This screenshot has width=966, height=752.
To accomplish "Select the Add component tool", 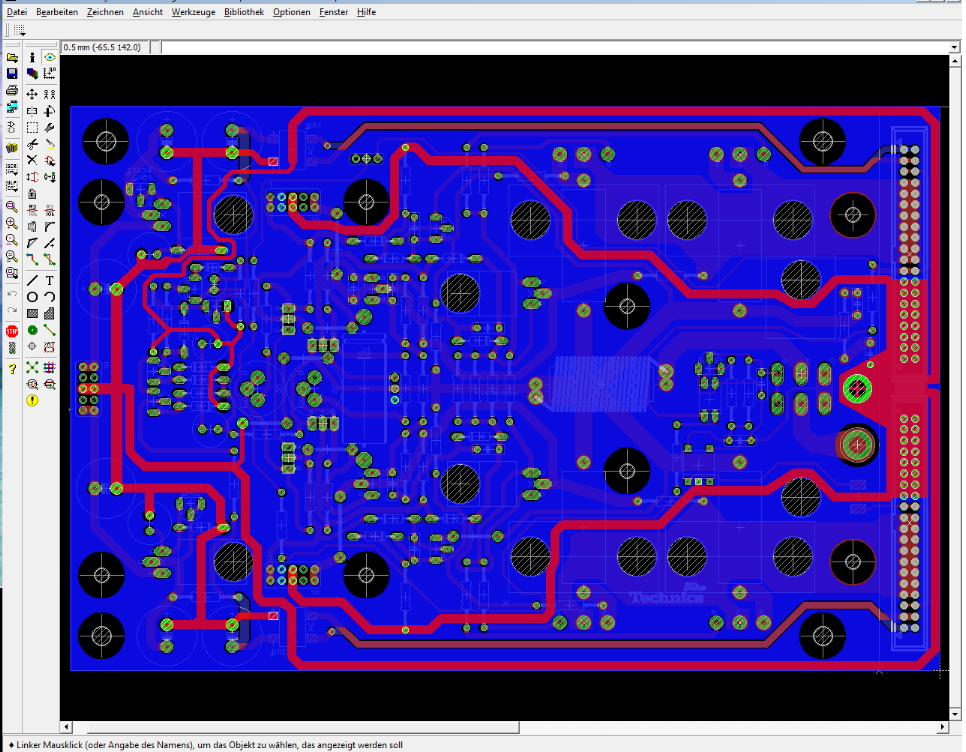I will 49,161.
